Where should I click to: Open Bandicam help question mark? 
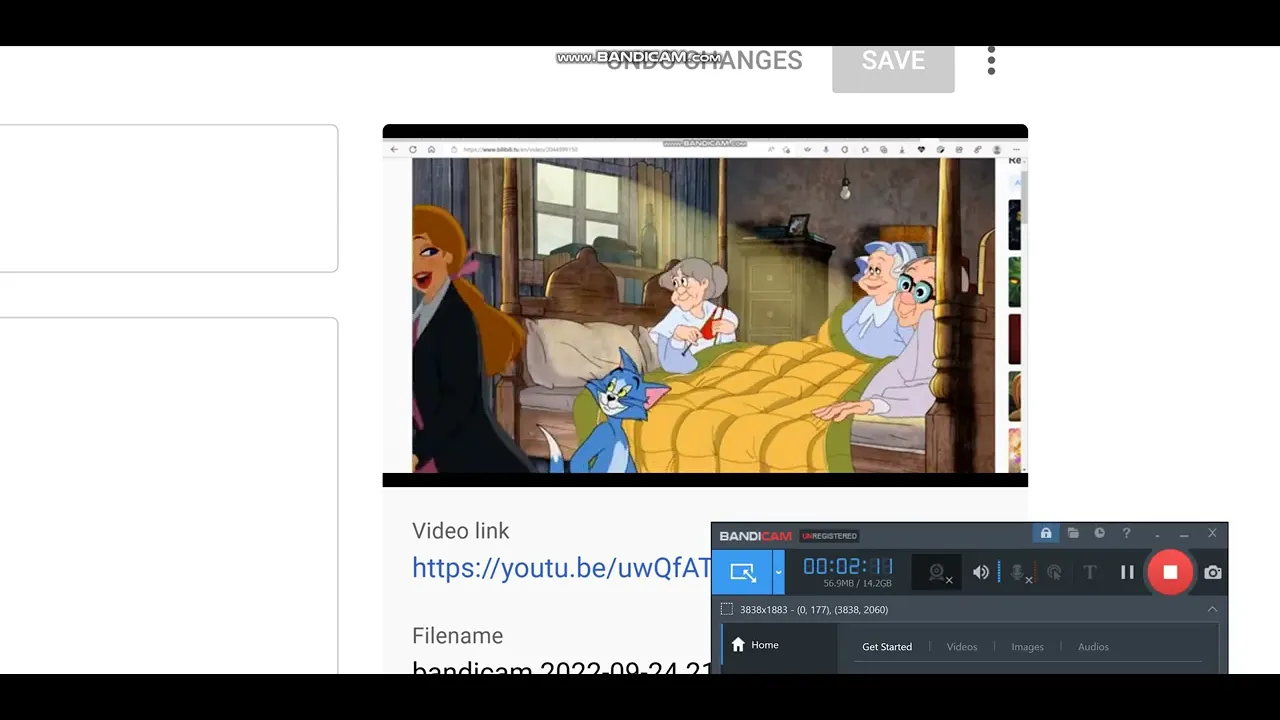1126,534
